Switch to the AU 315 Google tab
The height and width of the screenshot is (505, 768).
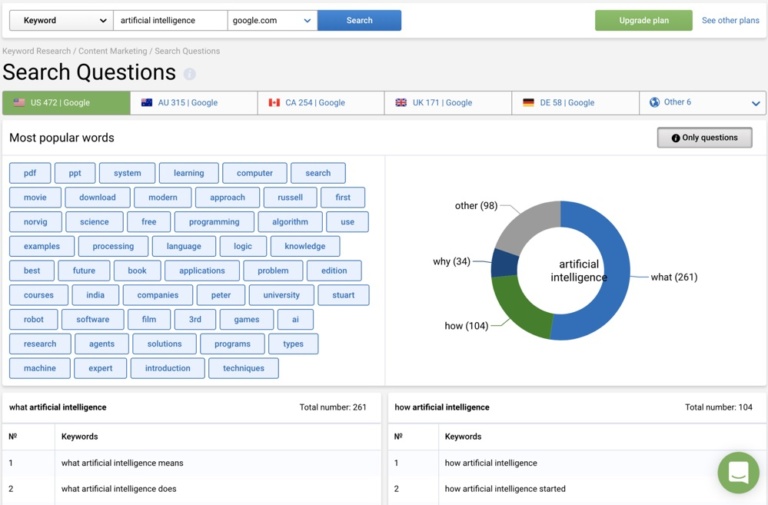194,103
